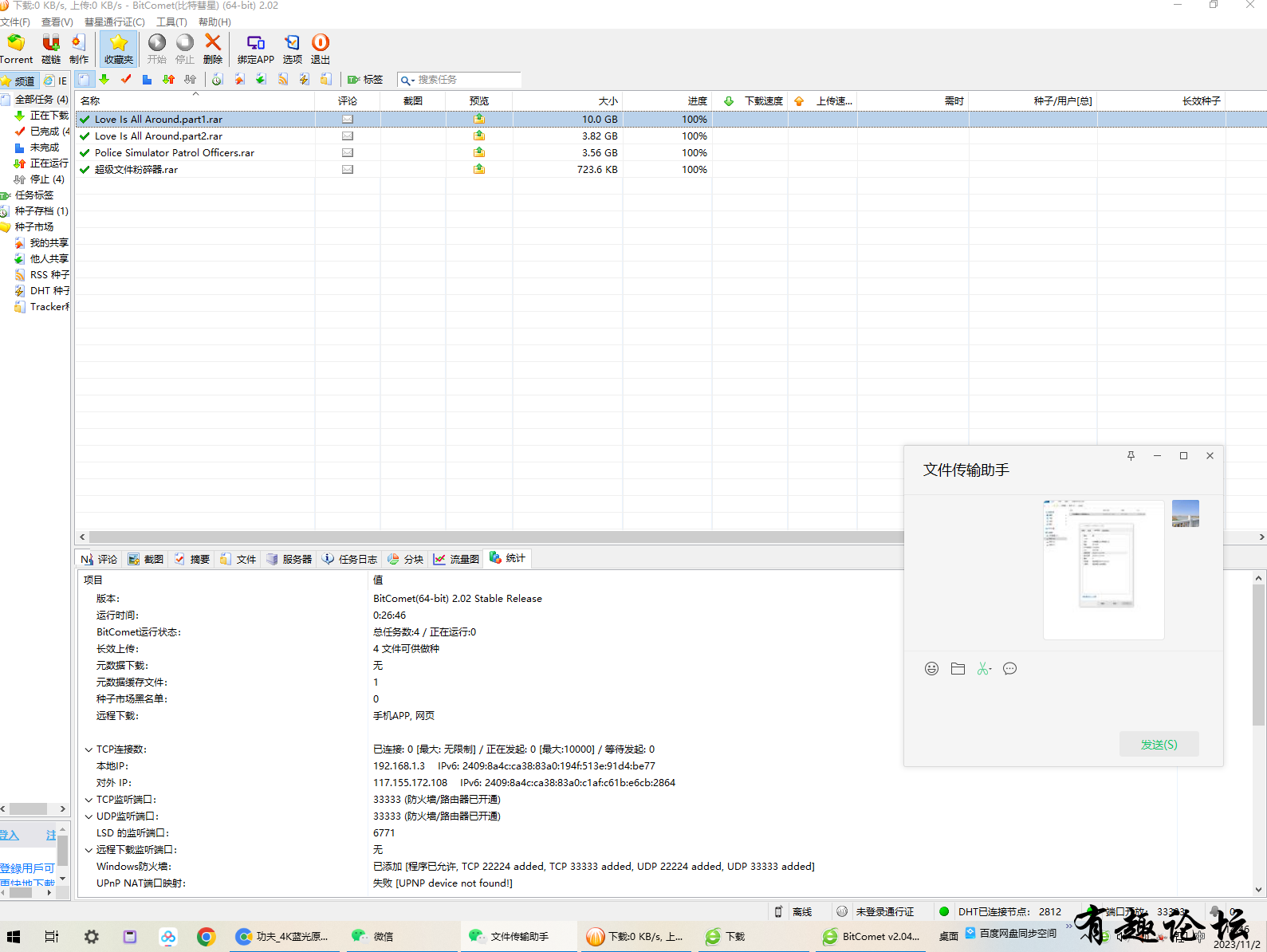The height and width of the screenshot is (952, 1267).
Task: Open the 文件(F) menu
Action: coord(15,22)
